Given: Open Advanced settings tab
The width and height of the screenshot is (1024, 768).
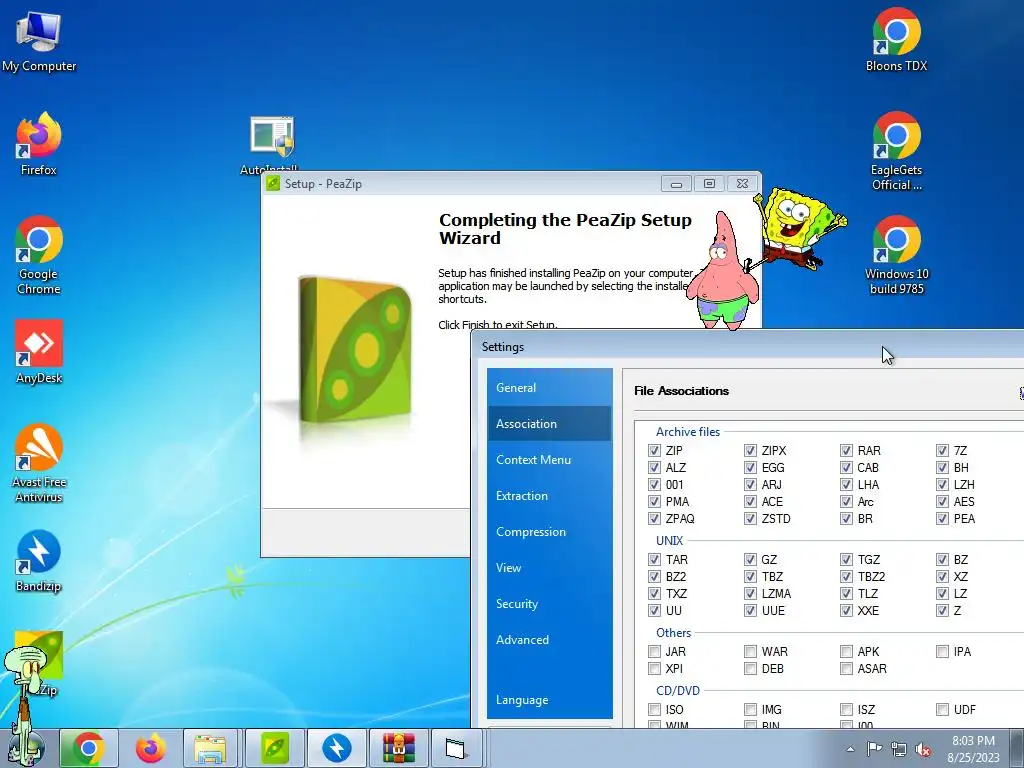Looking at the screenshot, I should coord(549,639).
